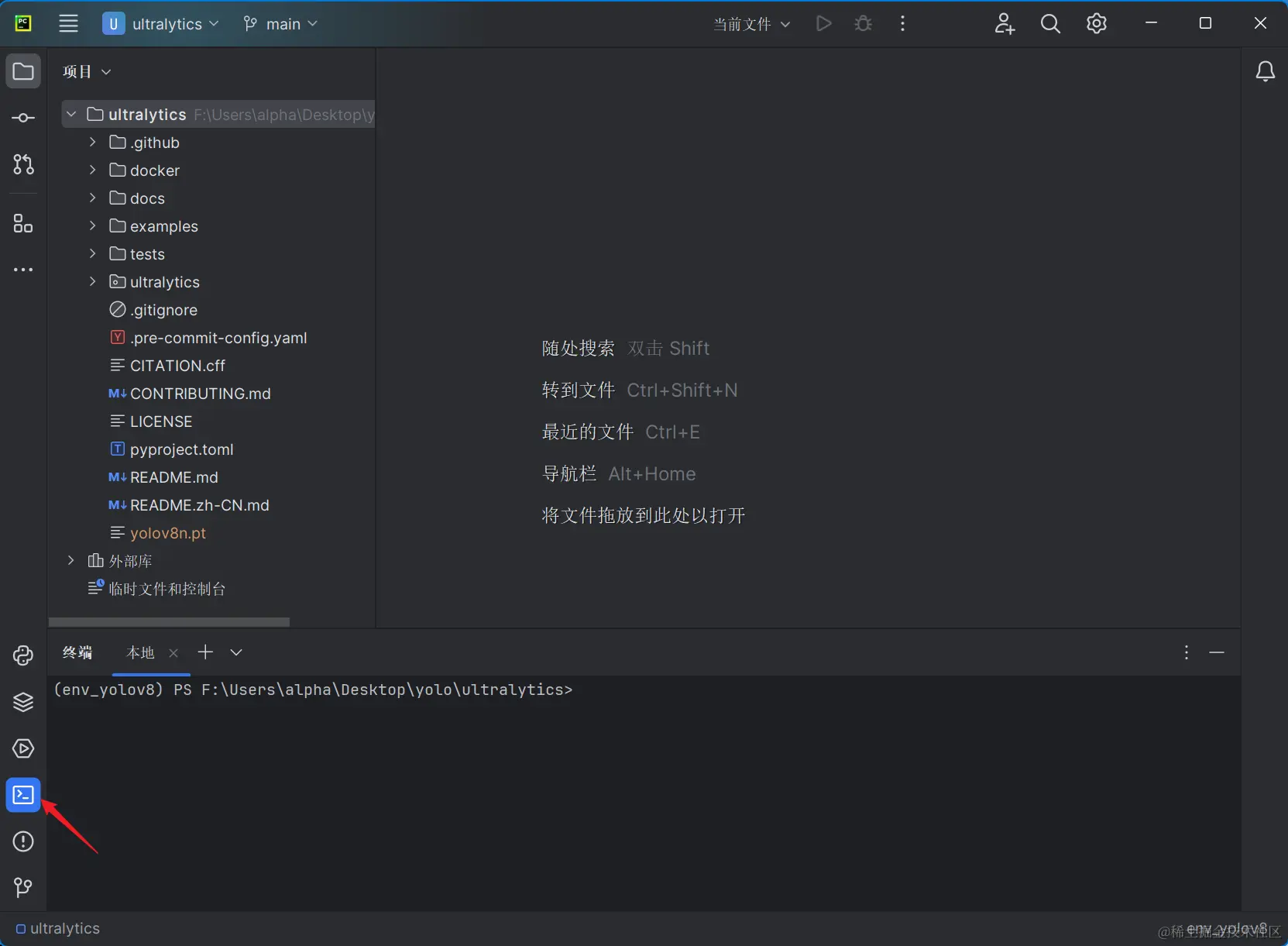This screenshot has height=946, width=1288.
Task: Open the Services tool window
Action: pyautogui.click(x=23, y=748)
